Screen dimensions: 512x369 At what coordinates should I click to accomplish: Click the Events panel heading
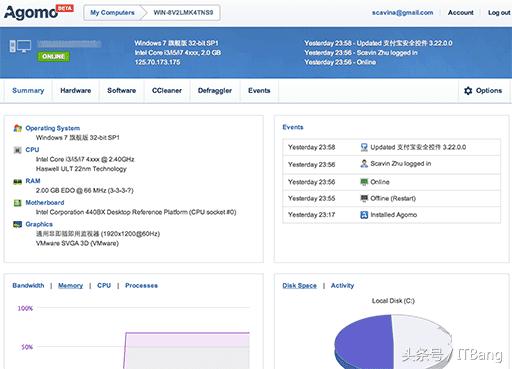[293, 127]
